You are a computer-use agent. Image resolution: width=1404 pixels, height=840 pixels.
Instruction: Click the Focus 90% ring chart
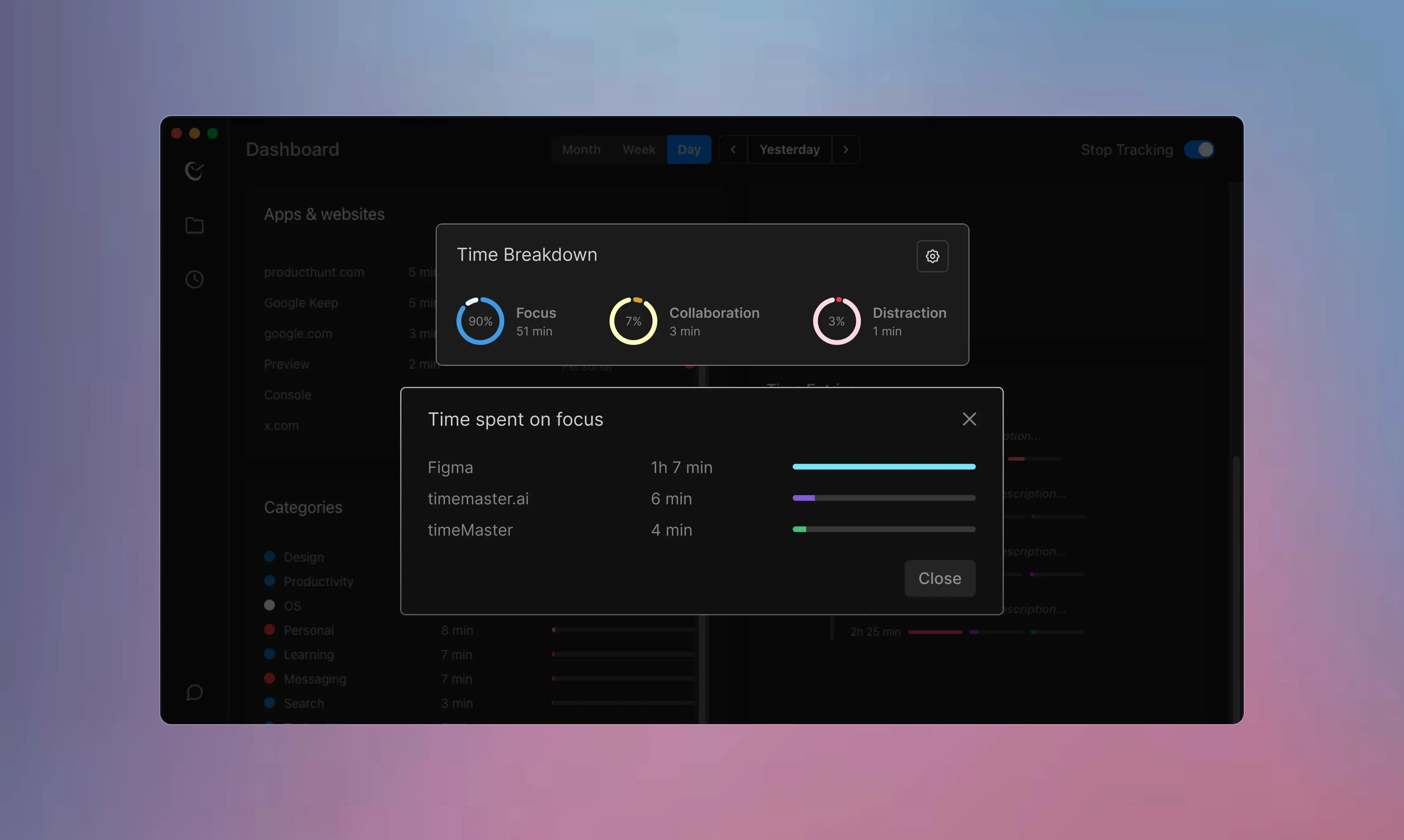click(480, 321)
